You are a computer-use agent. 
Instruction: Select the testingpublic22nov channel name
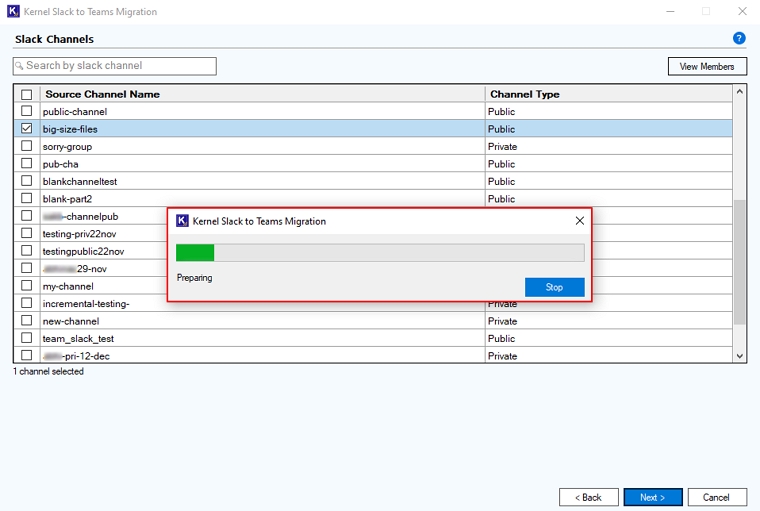click(x=83, y=251)
